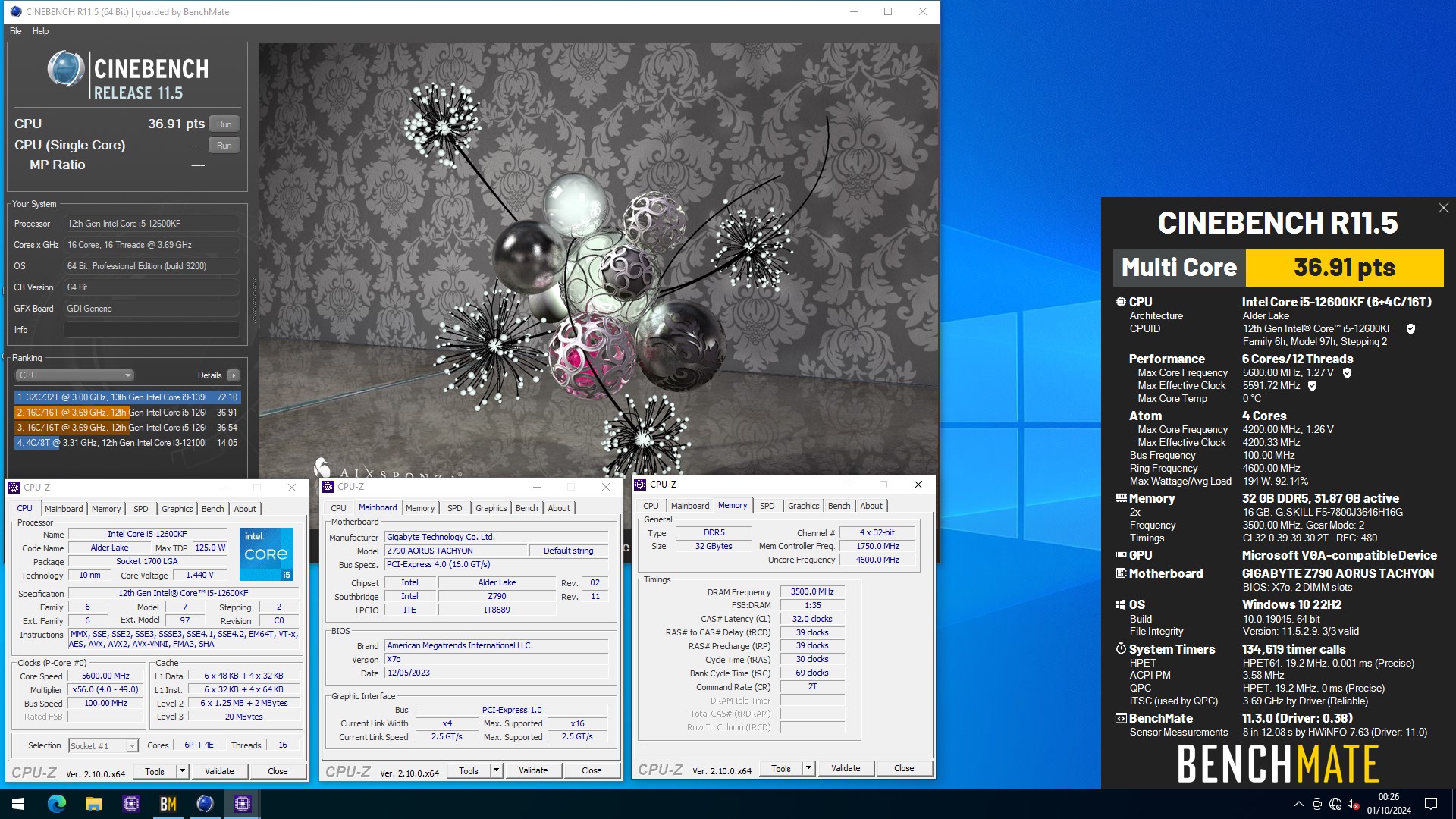
Task: Open Graphics tab in middle CPU-Z window
Action: pos(491,508)
